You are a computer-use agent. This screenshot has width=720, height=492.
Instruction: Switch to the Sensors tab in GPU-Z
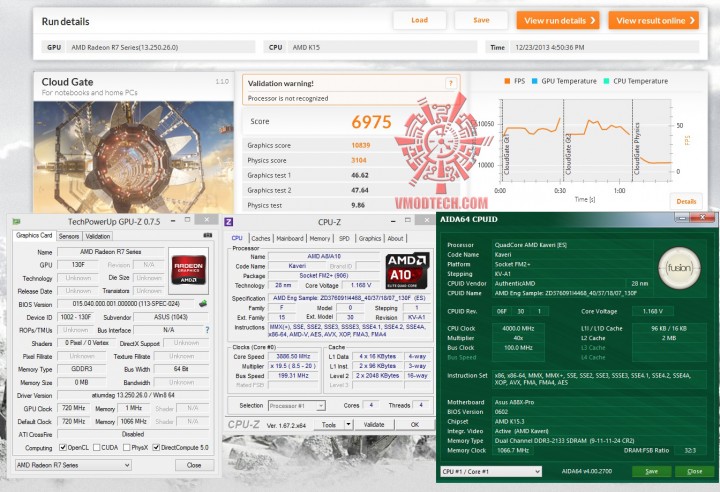[69, 236]
